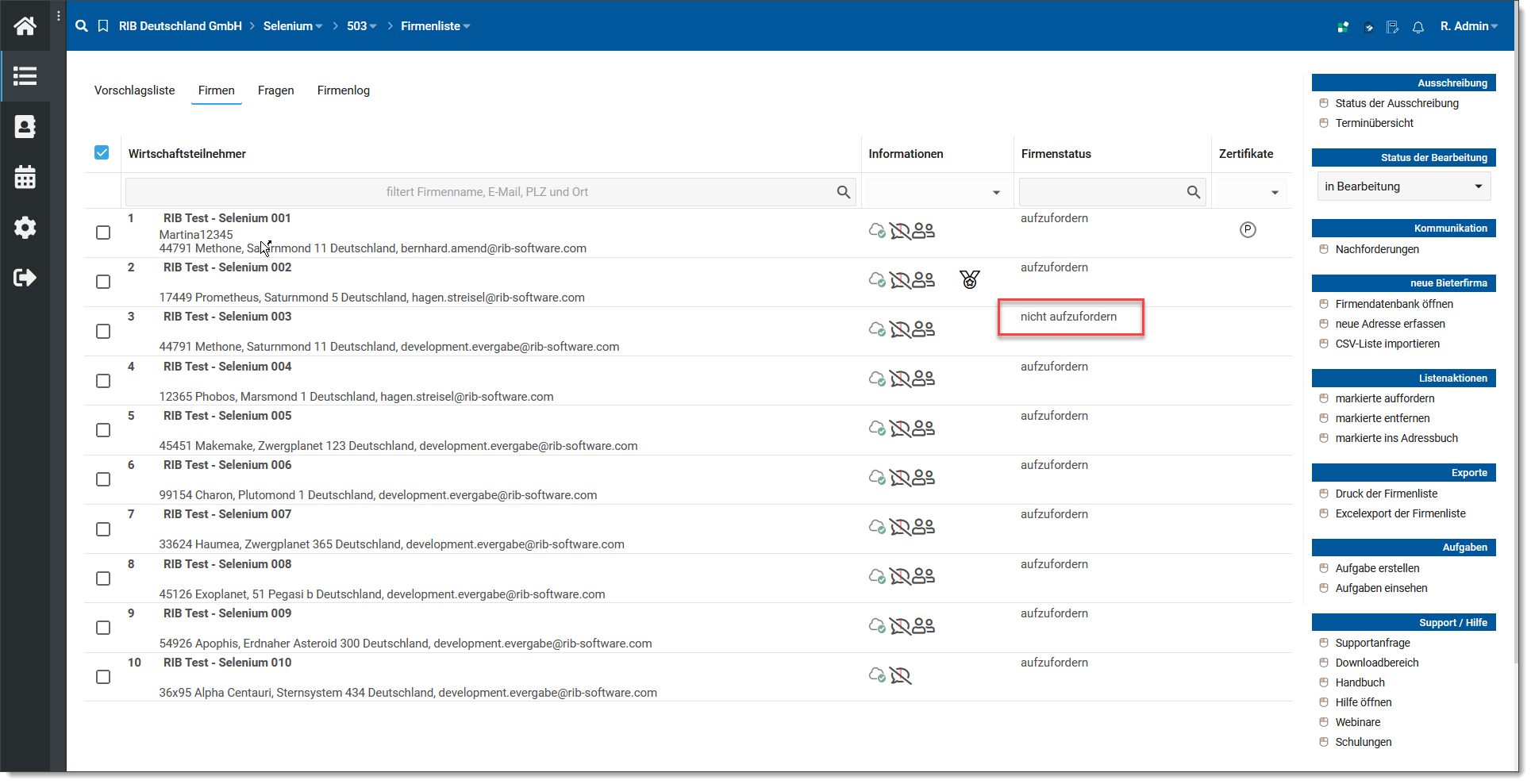Open Nachforderungen link

pyautogui.click(x=1377, y=249)
